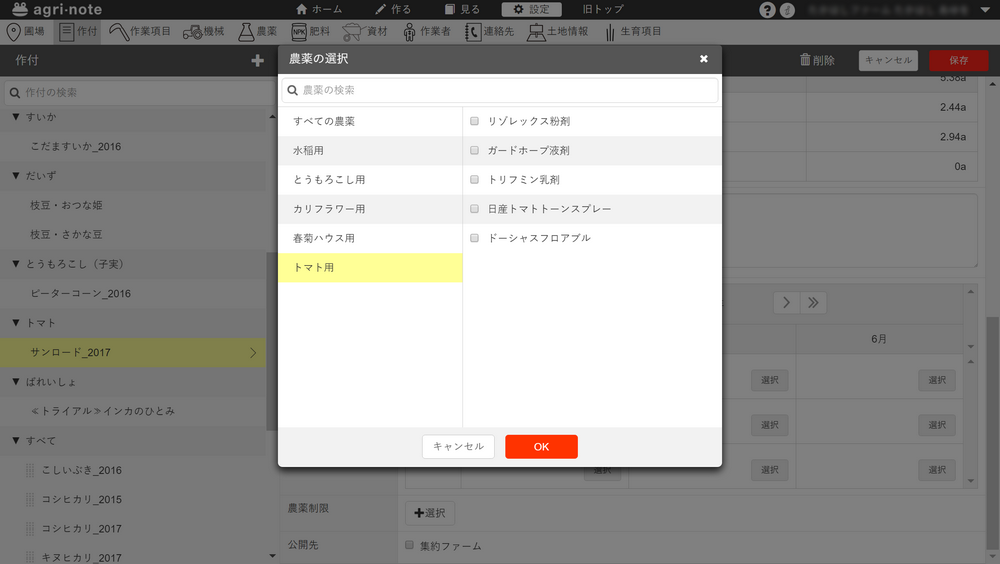Click the 作付の検索 search field

pos(138,93)
